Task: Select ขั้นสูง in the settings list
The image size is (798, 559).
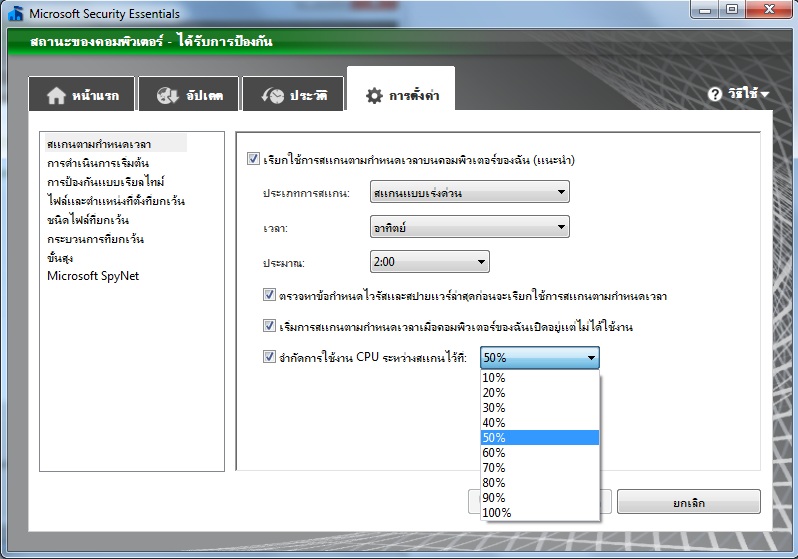Action: pos(60,258)
